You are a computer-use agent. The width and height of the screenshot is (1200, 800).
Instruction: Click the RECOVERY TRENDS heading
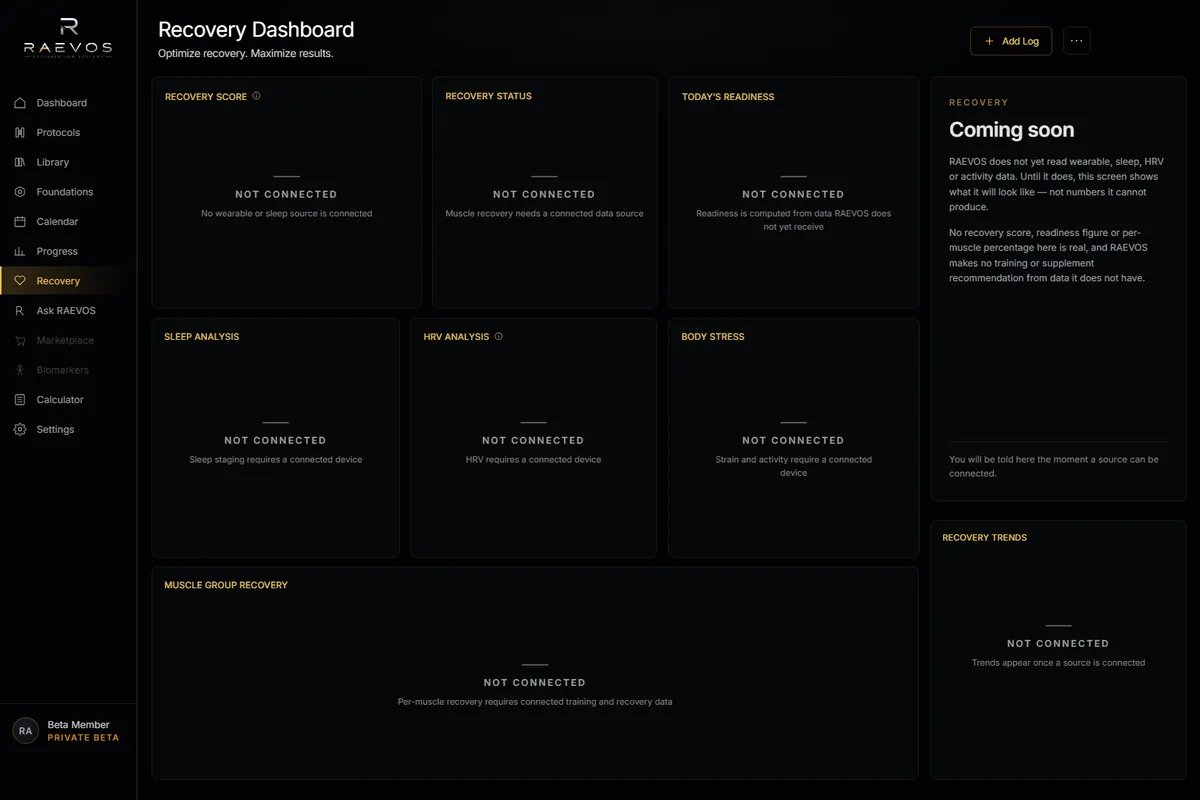tap(984, 538)
